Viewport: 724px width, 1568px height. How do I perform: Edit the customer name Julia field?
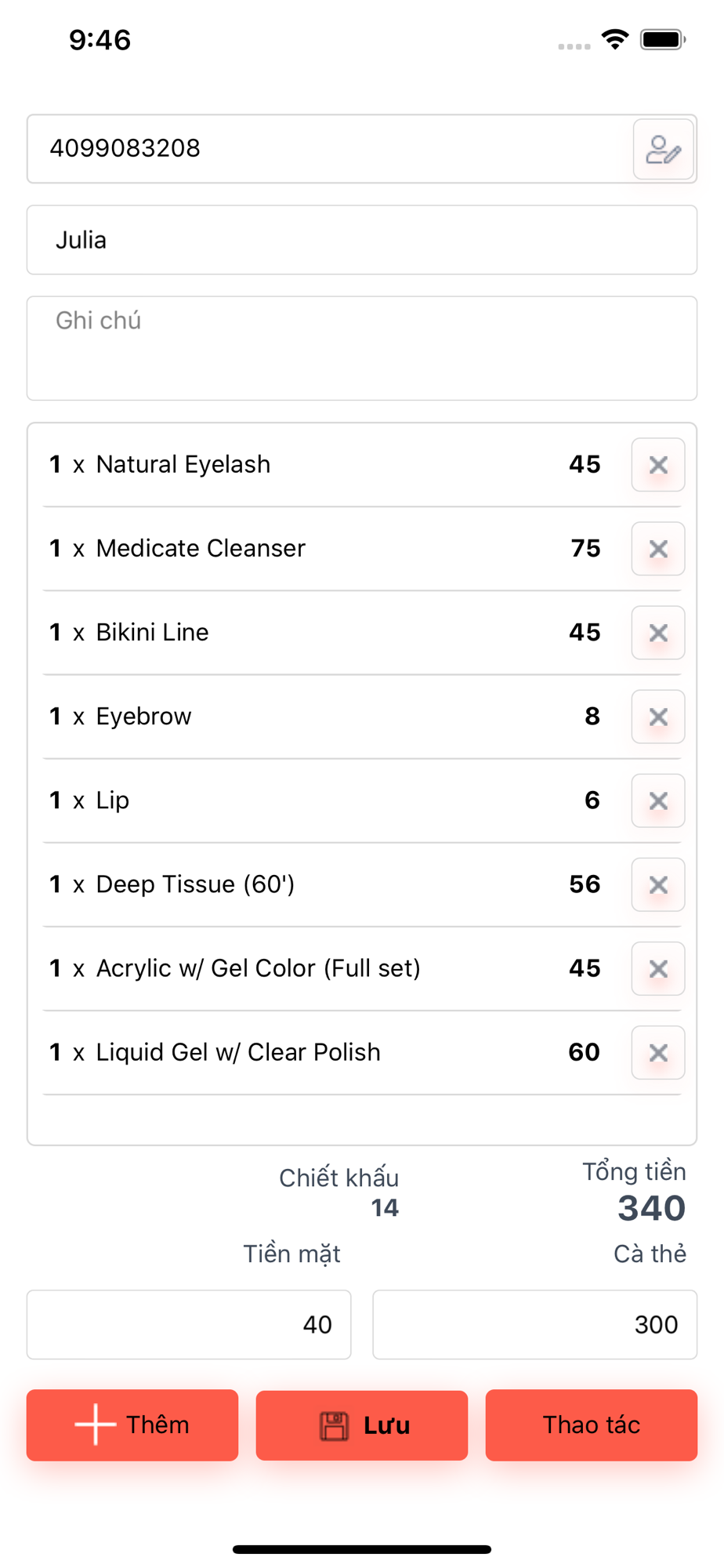click(362, 240)
